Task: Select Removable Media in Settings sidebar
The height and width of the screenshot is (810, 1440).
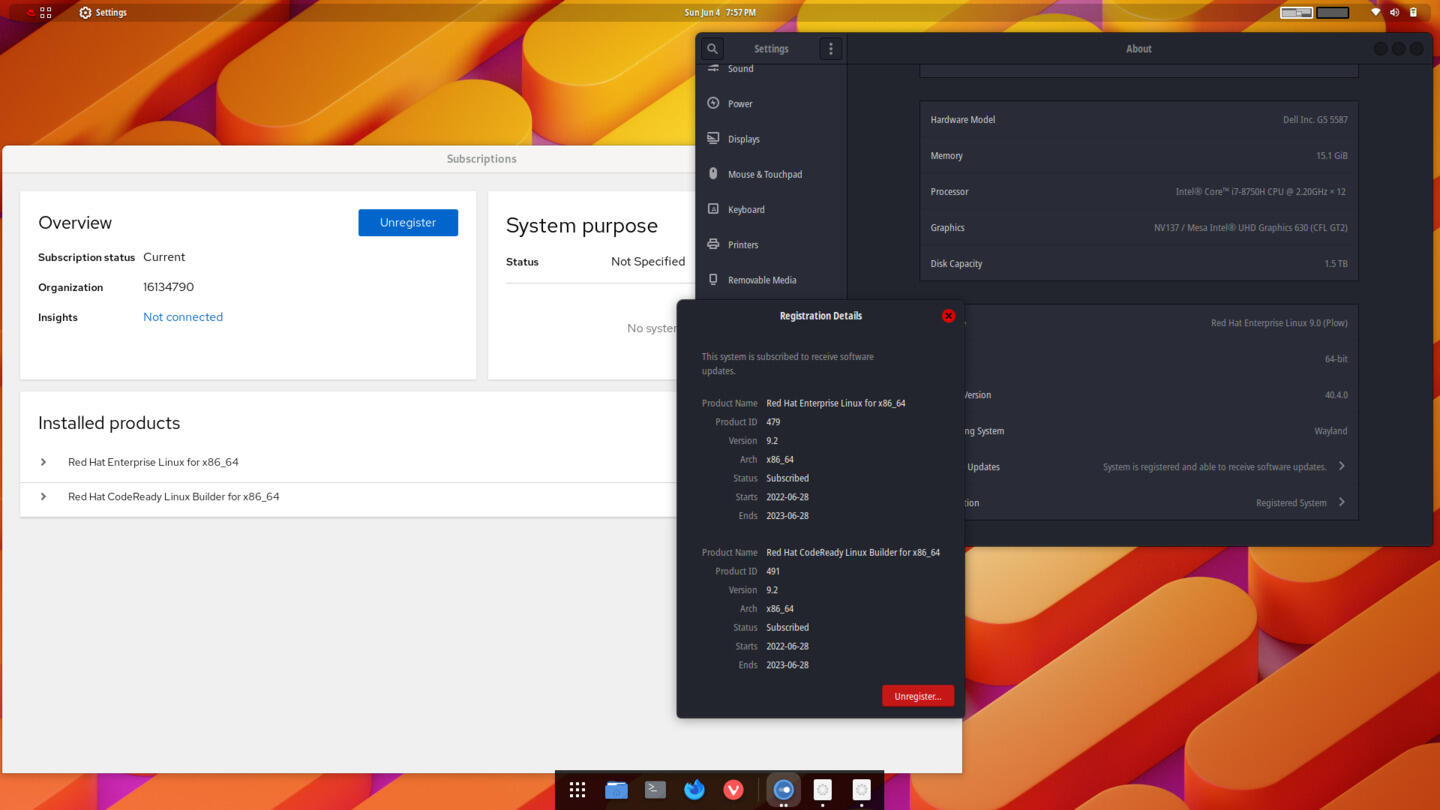Action: click(771, 280)
